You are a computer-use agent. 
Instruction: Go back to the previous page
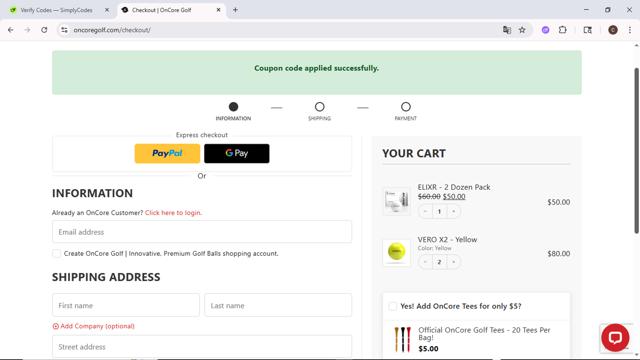[11, 30]
